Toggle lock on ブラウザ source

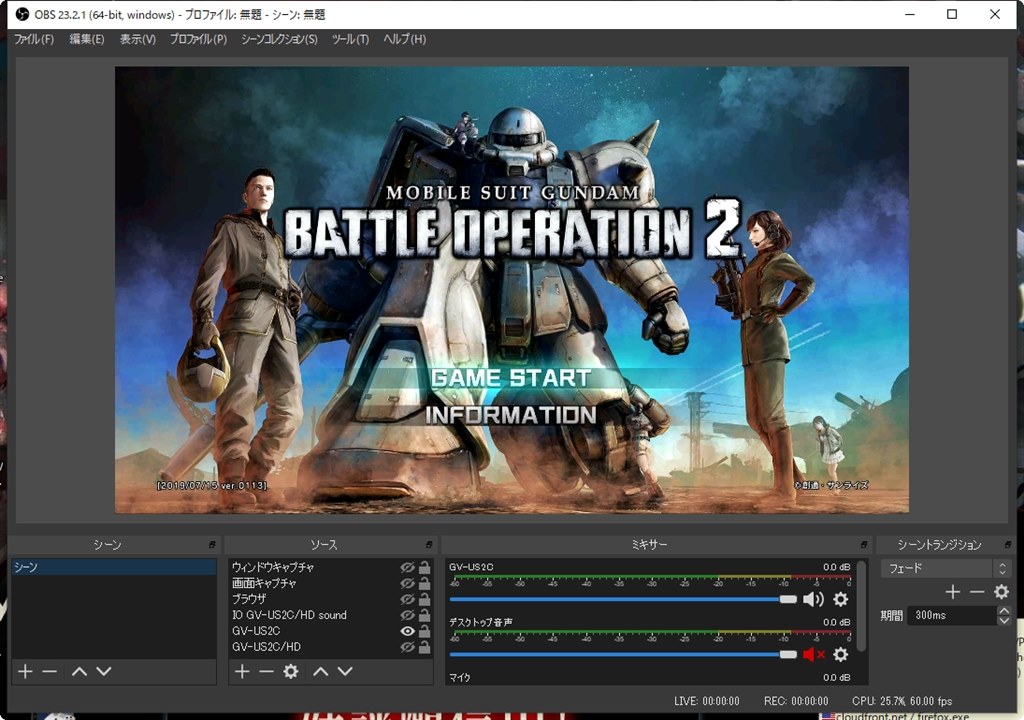click(x=424, y=598)
